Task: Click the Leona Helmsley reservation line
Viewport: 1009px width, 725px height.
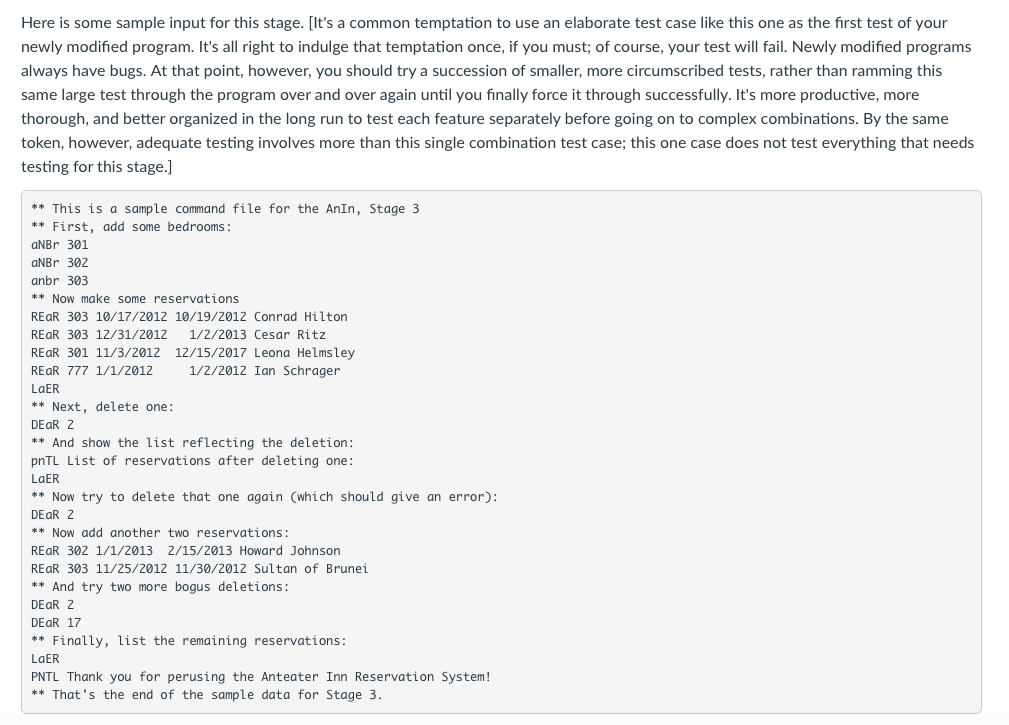Action: [x=193, y=353]
